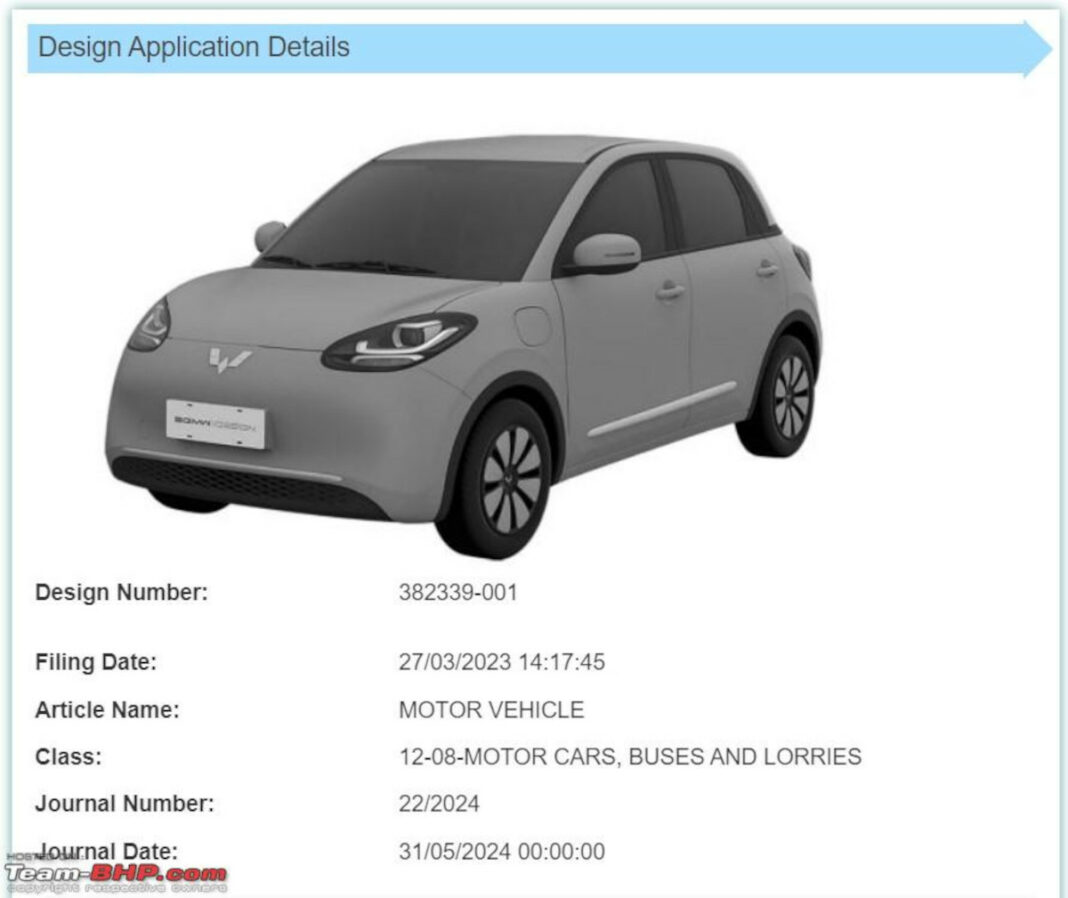The image size is (1068, 898).
Task: Select the Design Number value 382339-001
Action: [x=457, y=592]
